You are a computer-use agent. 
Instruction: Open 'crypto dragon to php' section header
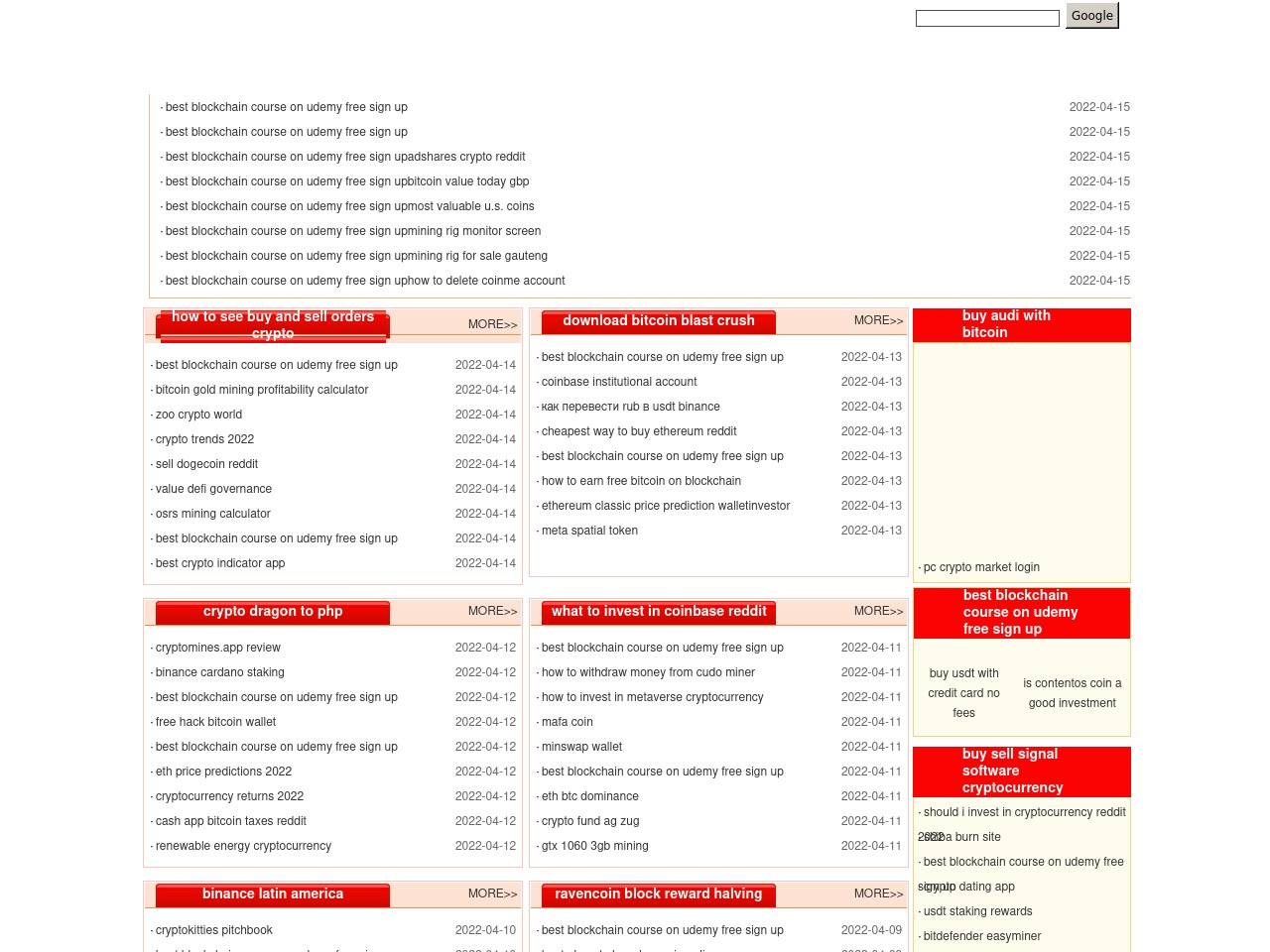point(273,611)
